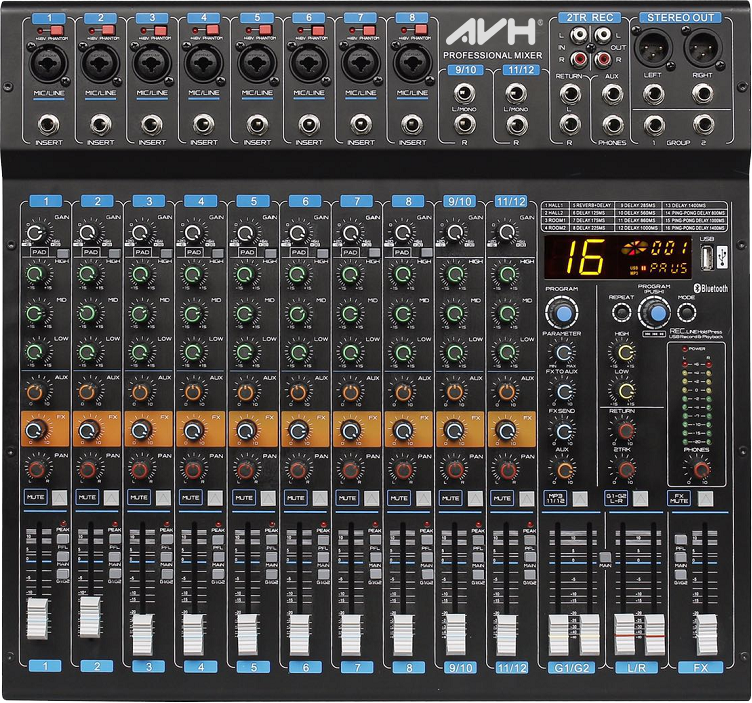Engage the PAD button on channel 2
Viewport: 752px width, 703px height.
tap(115, 253)
